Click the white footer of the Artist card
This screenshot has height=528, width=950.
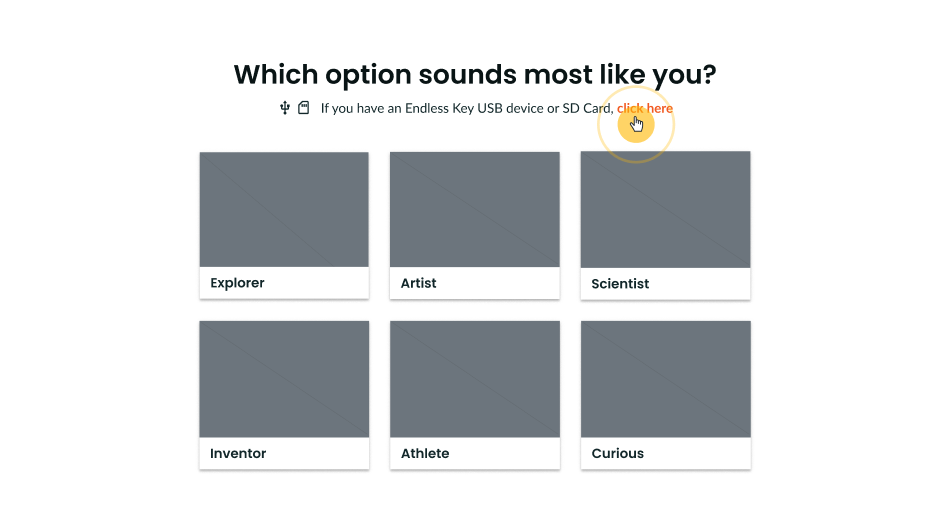pyautogui.click(x=474, y=282)
